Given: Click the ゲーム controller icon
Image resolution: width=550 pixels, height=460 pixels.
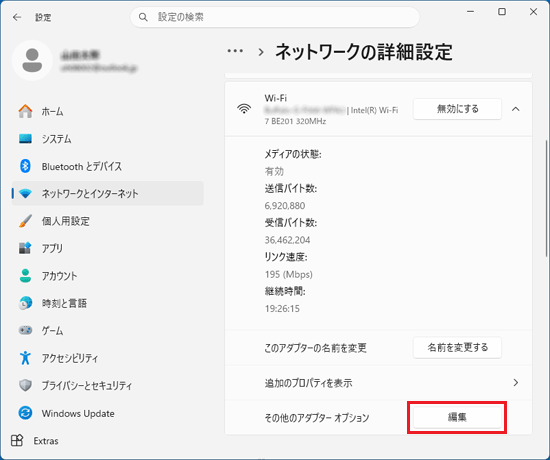Looking at the screenshot, I should [25, 331].
